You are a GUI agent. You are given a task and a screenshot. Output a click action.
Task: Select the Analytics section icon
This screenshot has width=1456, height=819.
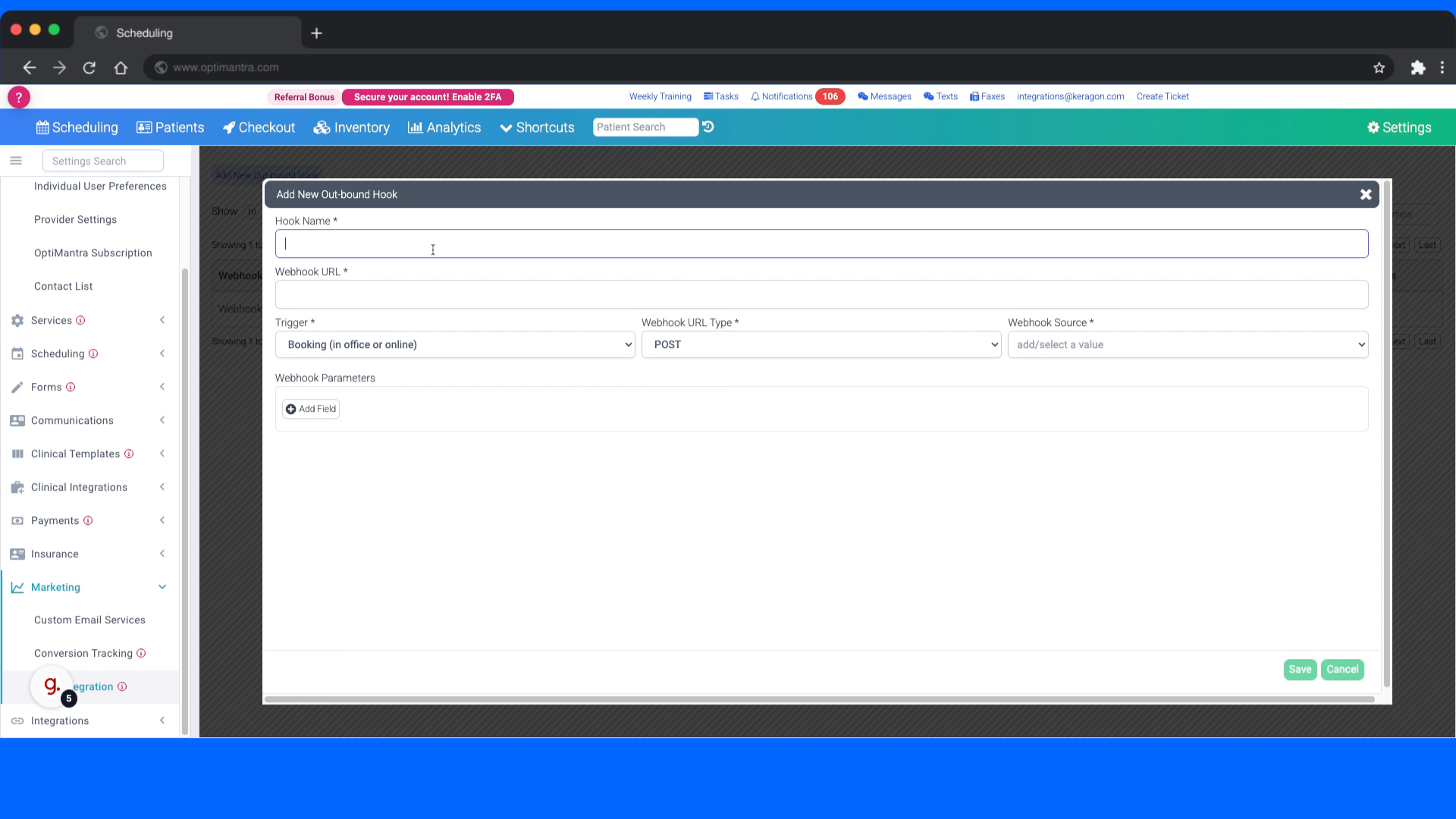pyautogui.click(x=416, y=127)
